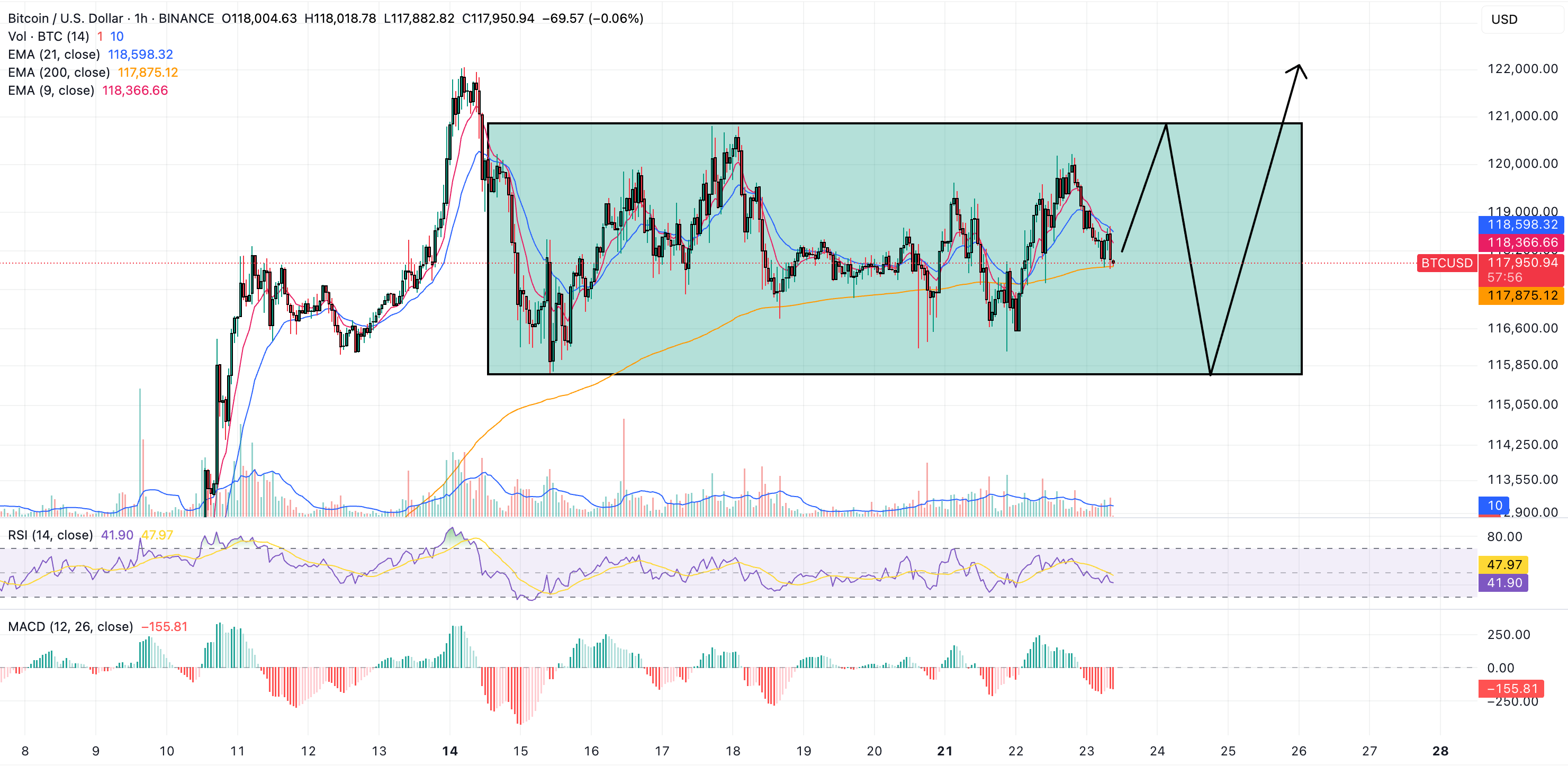
Task: Click the −69.57 (−0.06%) price change text
Action: click(593, 19)
